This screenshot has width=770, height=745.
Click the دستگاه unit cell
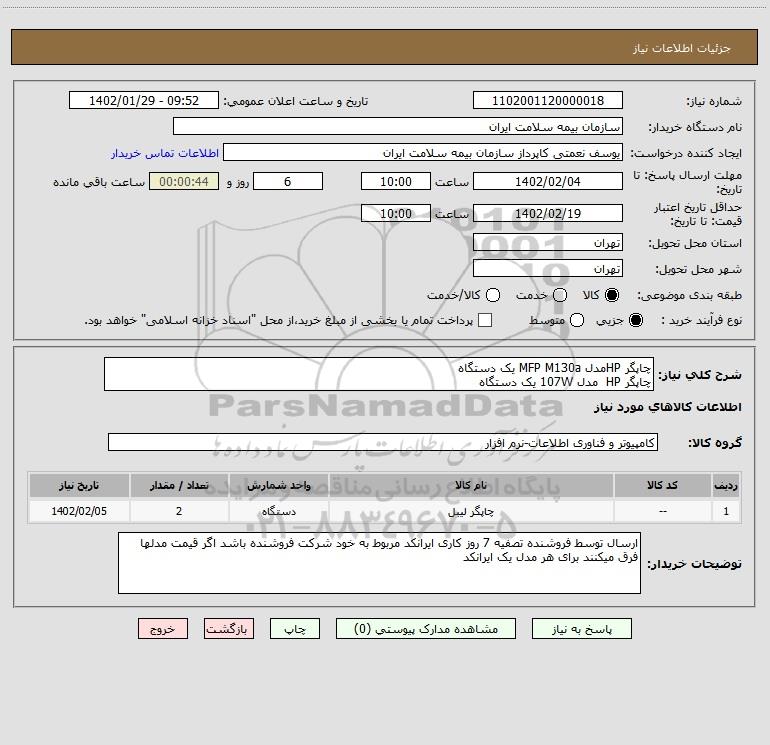pyautogui.click(x=278, y=511)
